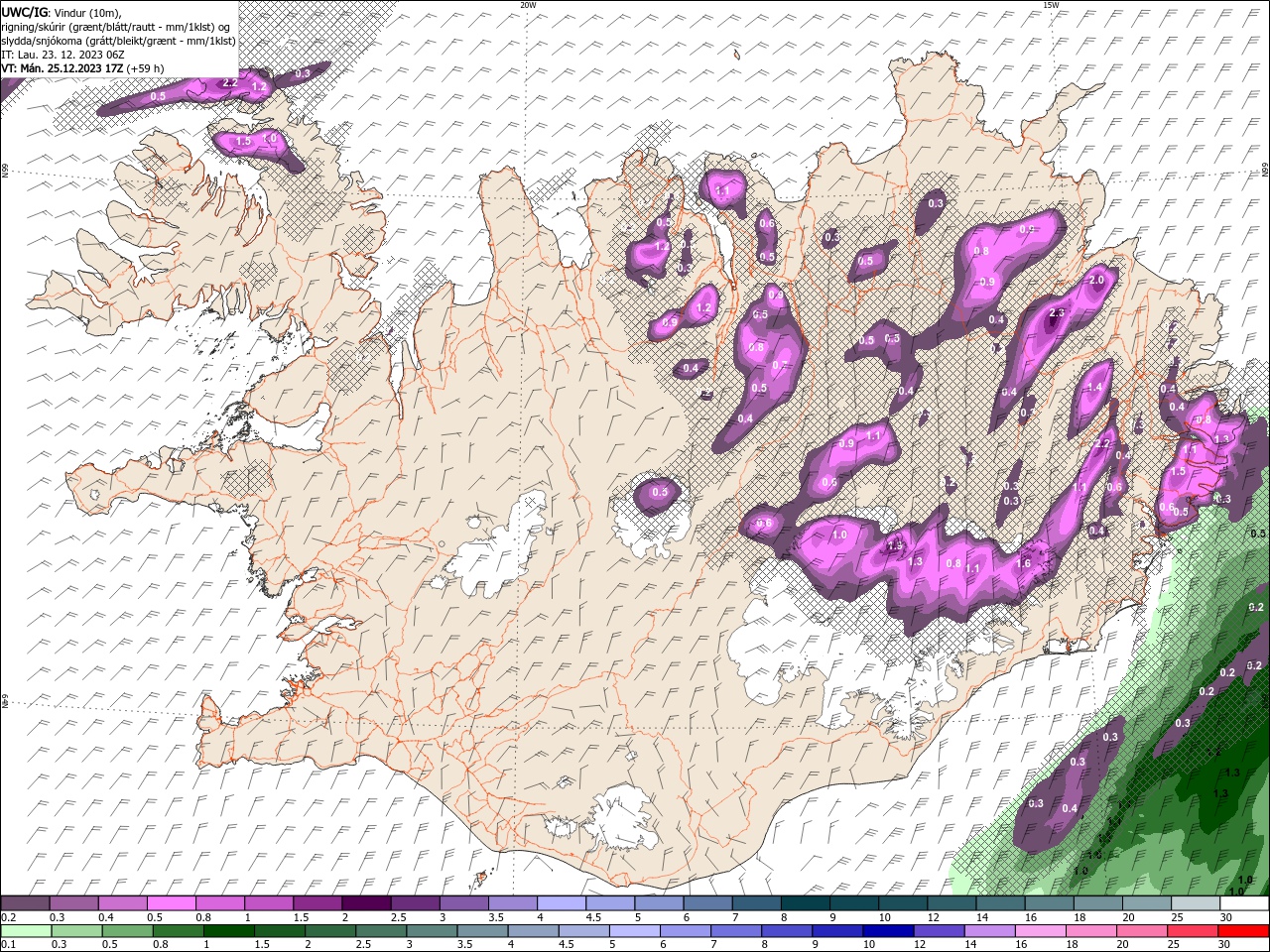This screenshot has width=1270, height=952.
Task: Click the '2.3' snowfall value on the map
Action: click(1057, 313)
